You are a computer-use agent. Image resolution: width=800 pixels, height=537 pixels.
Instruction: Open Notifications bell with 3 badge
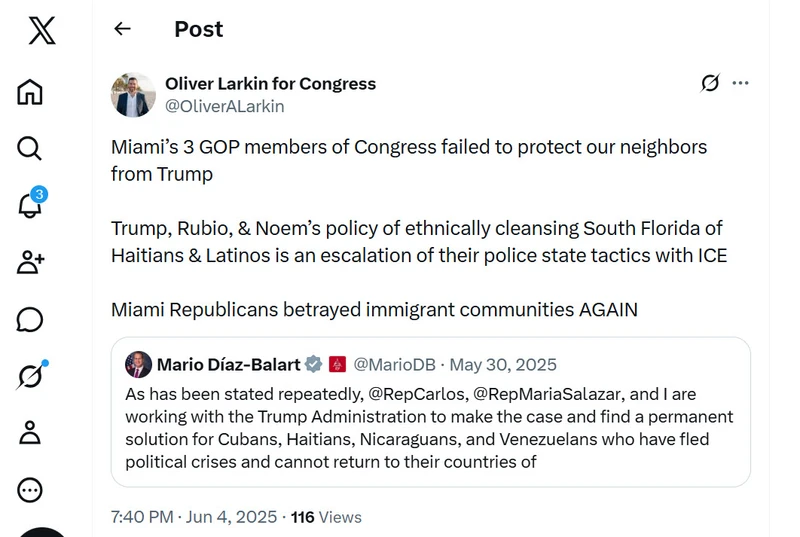(32, 203)
